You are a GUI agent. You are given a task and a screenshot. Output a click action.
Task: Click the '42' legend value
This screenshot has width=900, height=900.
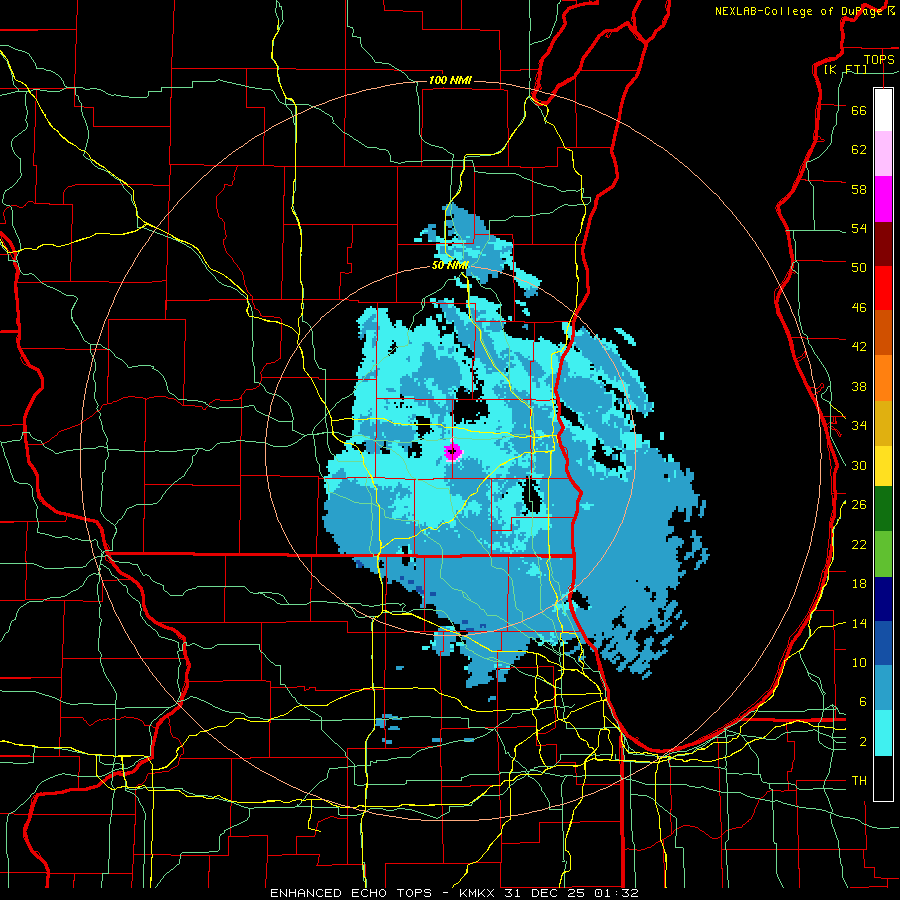(859, 347)
